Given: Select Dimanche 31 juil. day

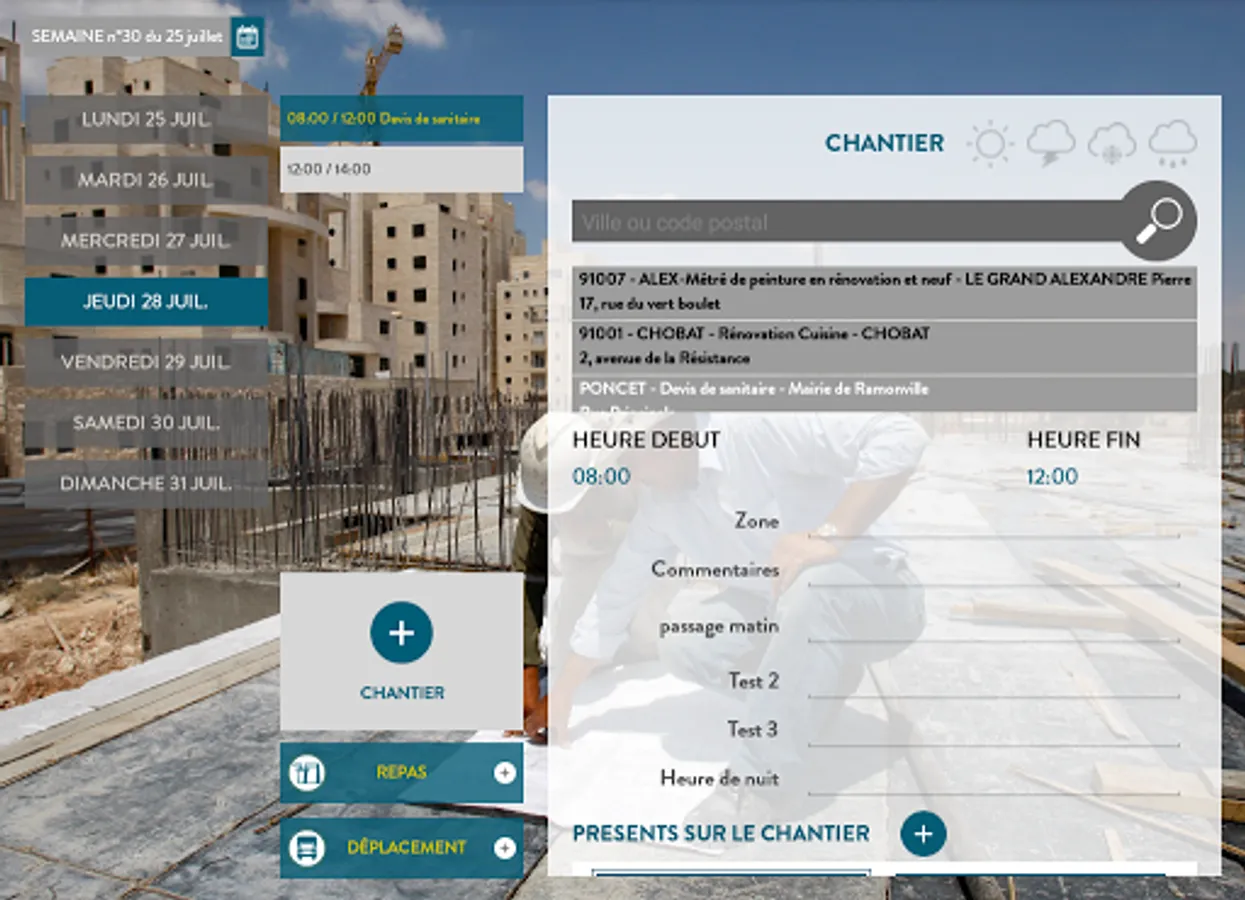Looking at the screenshot, I should click(147, 484).
